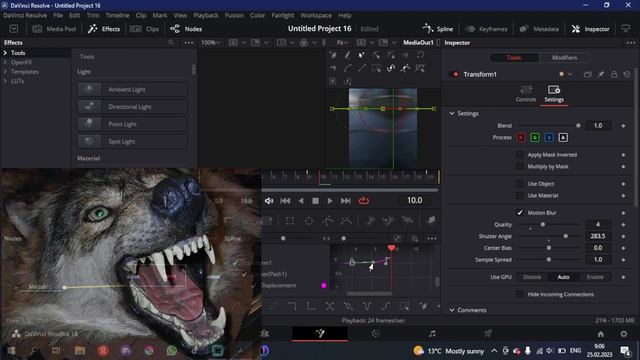Toggle the Spline panel button

tap(438, 29)
